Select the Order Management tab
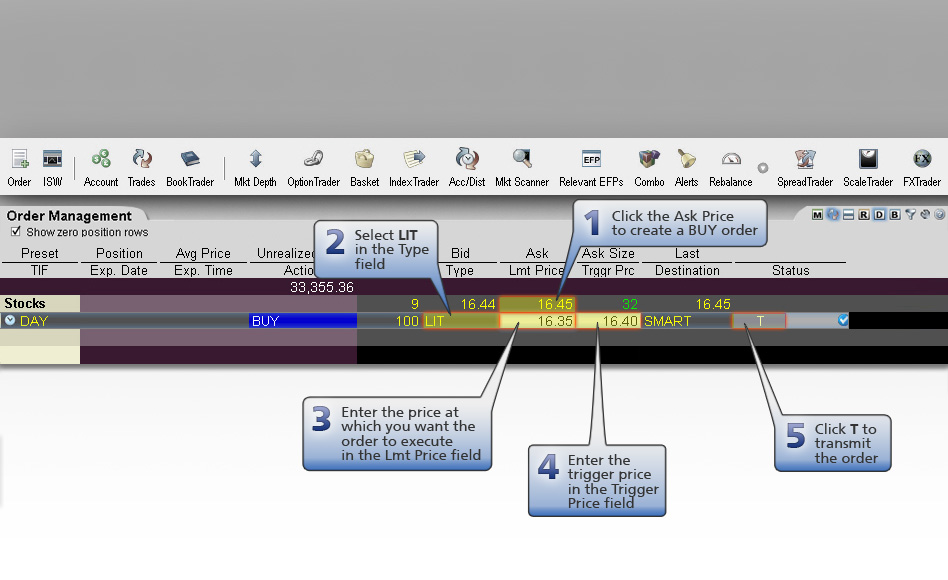The height and width of the screenshot is (580, 948). click(69, 216)
